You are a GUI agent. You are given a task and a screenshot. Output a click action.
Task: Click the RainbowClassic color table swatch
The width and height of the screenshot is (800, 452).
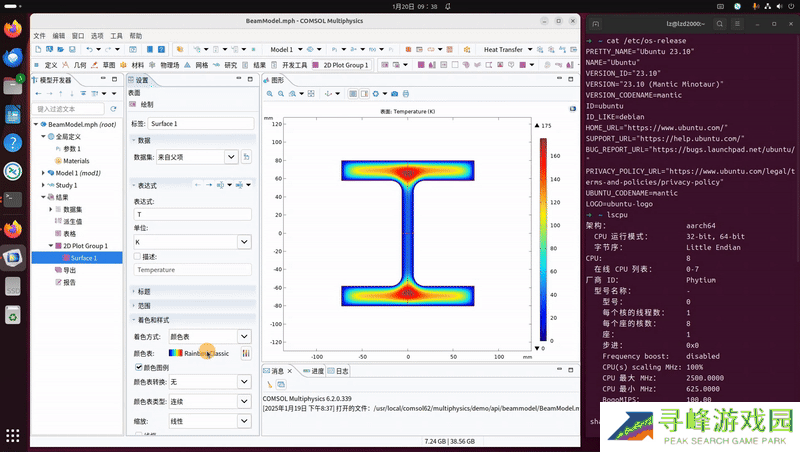176,353
